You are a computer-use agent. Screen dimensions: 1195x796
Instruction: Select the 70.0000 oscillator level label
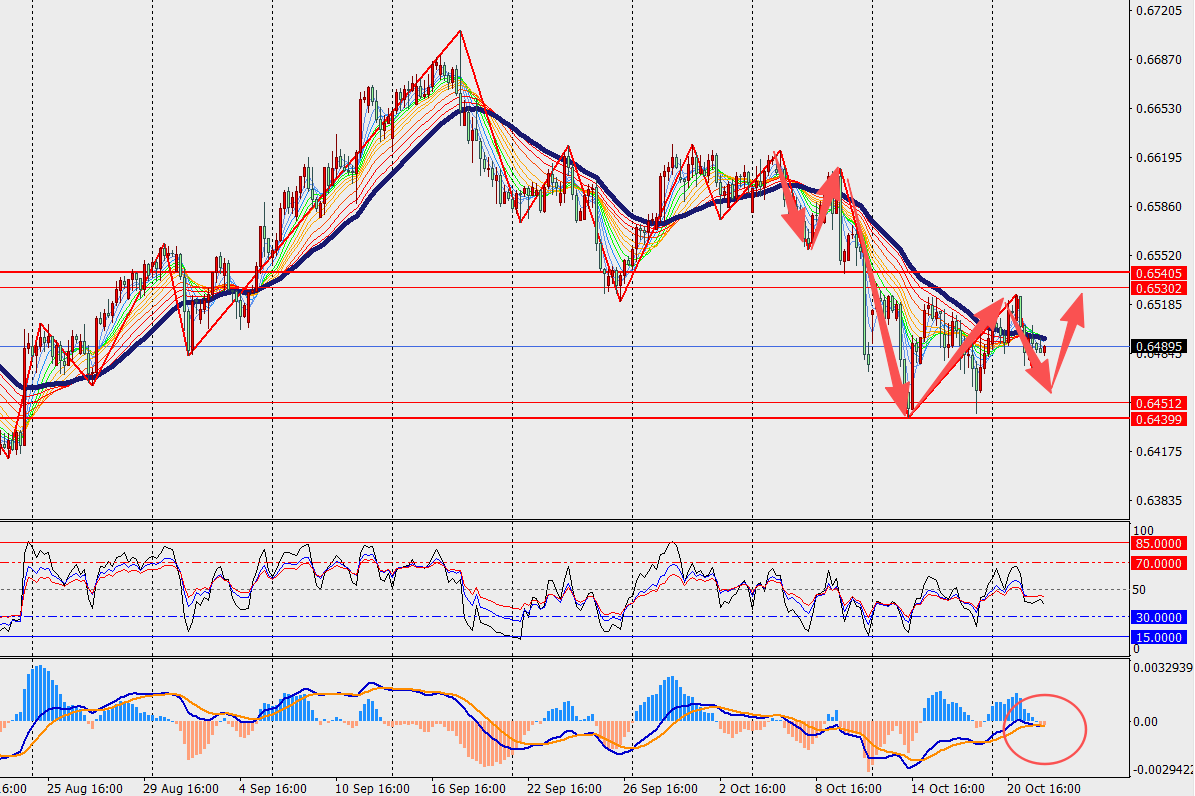point(1159,563)
